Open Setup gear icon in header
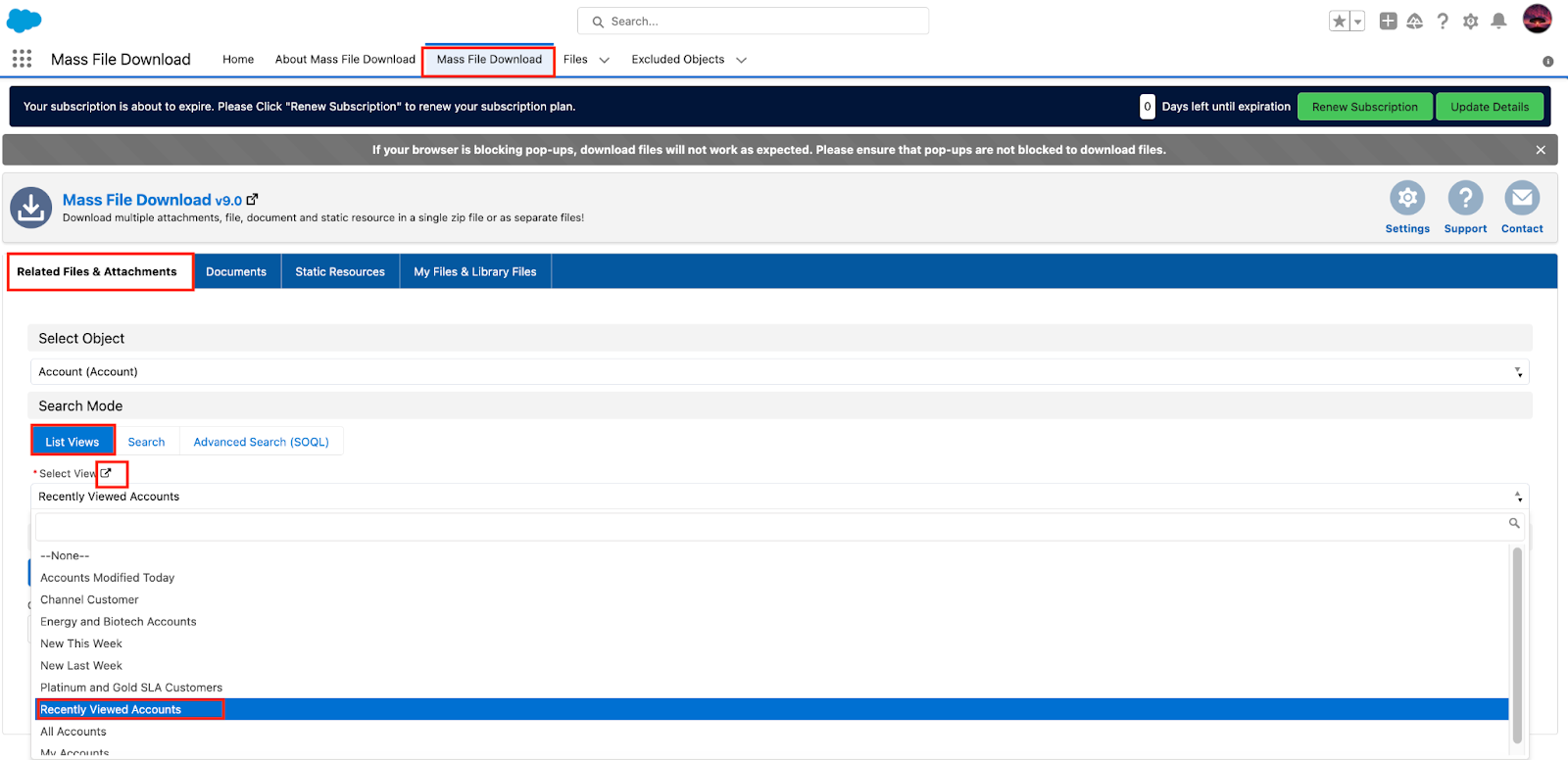Image resolution: width=1568 pixels, height=760 pixels. click(x=1470, y=21)
